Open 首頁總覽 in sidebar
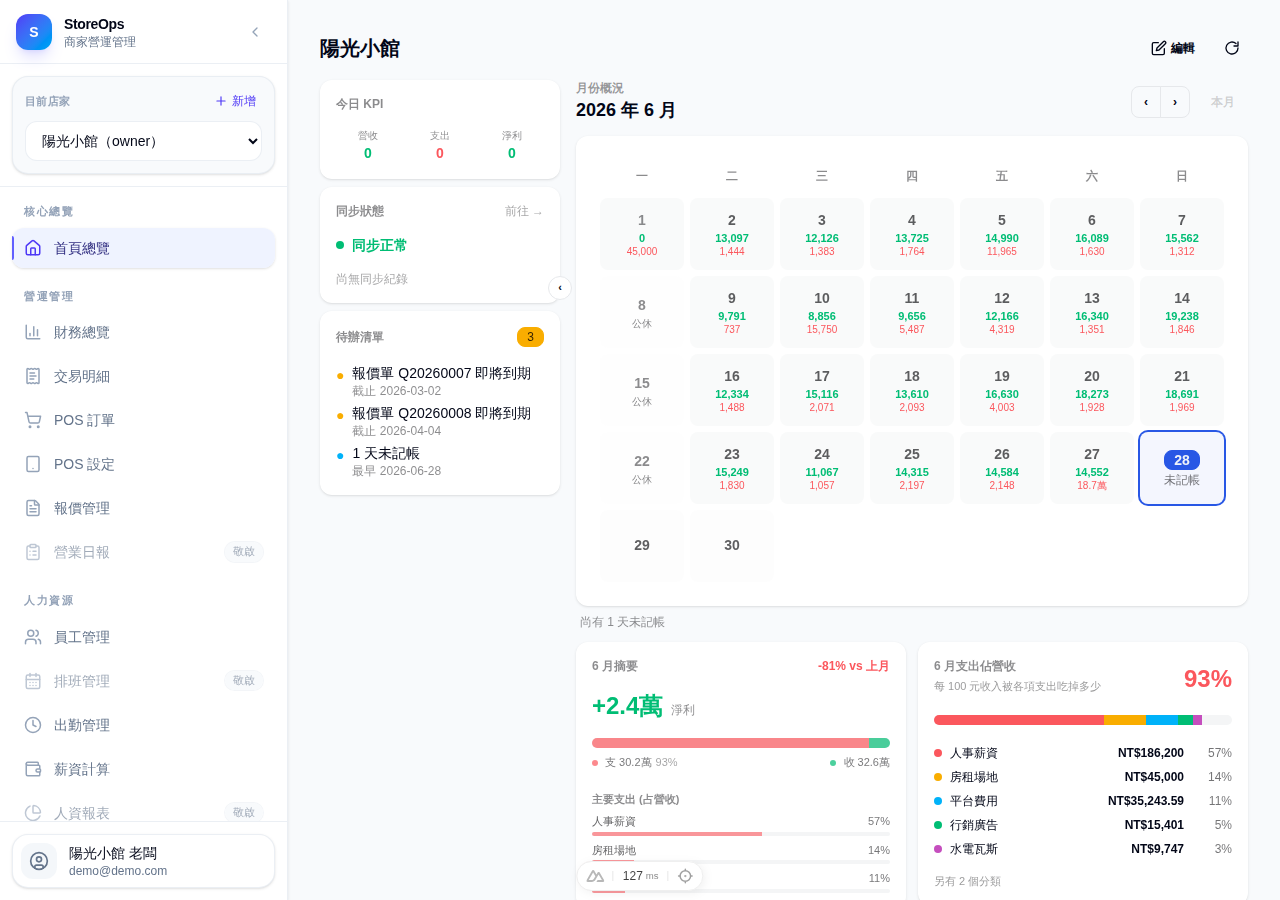The image size is (1280, 900). pyautogui.click(x=143, y=248)
